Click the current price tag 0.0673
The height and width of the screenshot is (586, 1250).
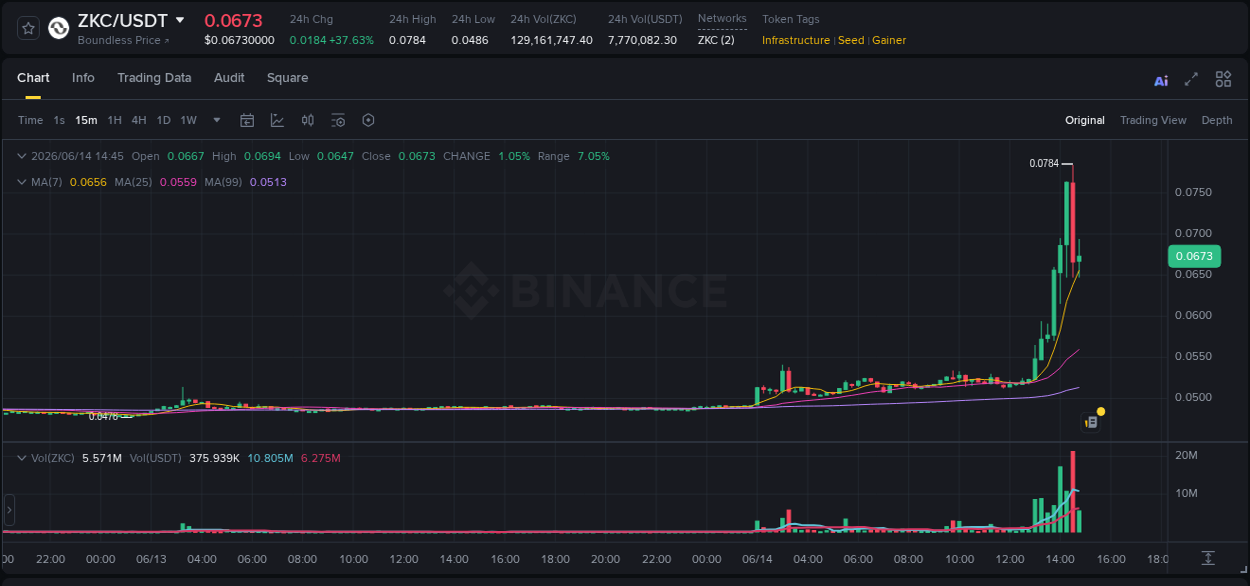(1194, 256)
